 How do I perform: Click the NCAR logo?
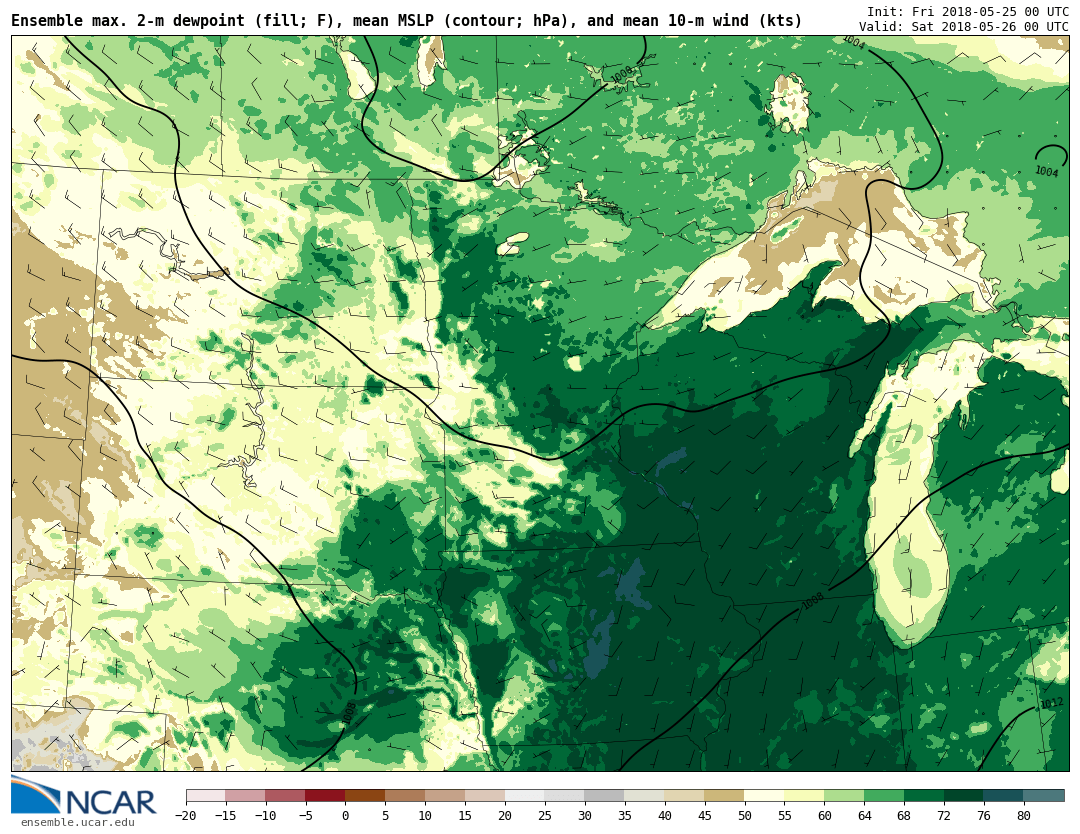click(x=84, y=796)
